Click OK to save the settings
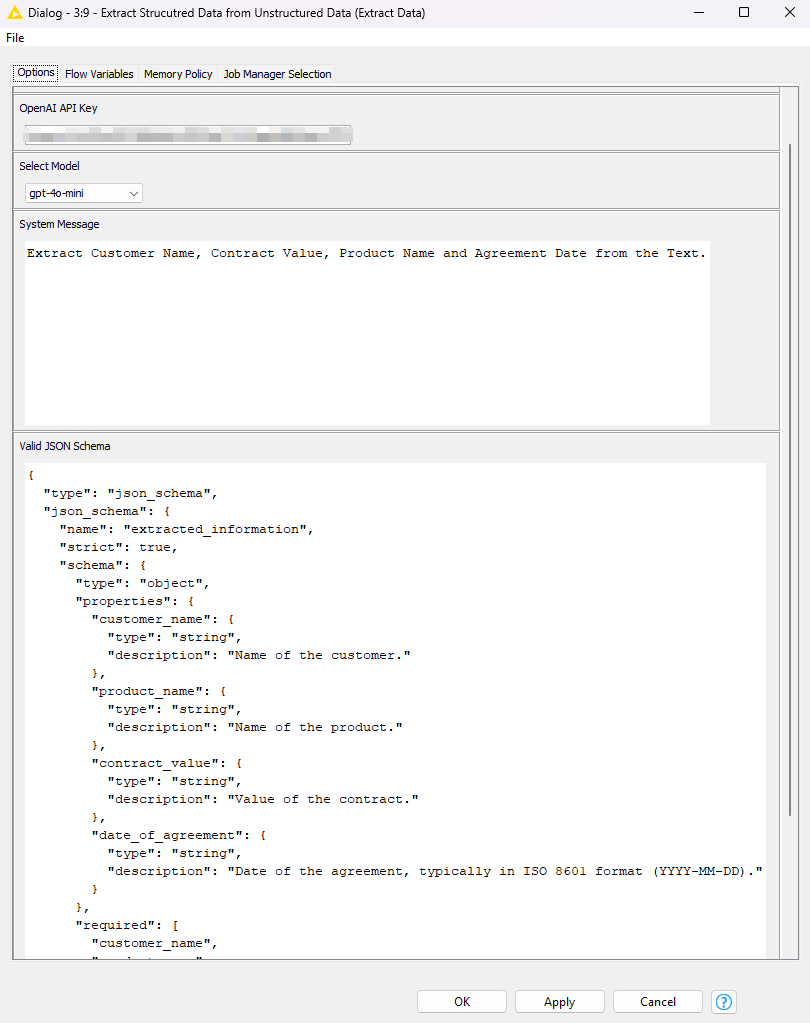810x1023 pixels. click(x=461, y=1001)
